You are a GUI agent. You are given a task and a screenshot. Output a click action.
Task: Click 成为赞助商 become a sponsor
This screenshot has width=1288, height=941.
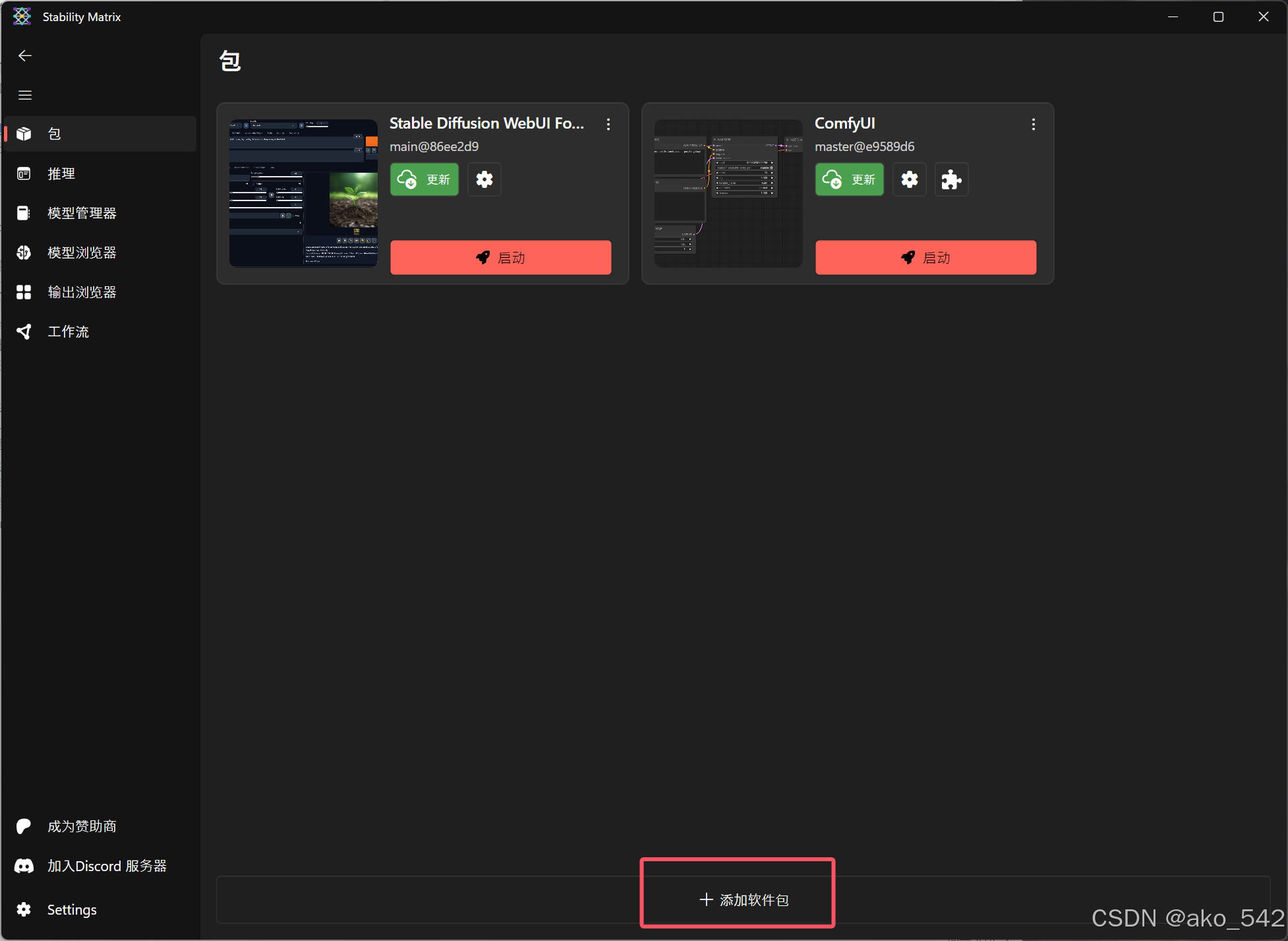(x=100, y=826)
